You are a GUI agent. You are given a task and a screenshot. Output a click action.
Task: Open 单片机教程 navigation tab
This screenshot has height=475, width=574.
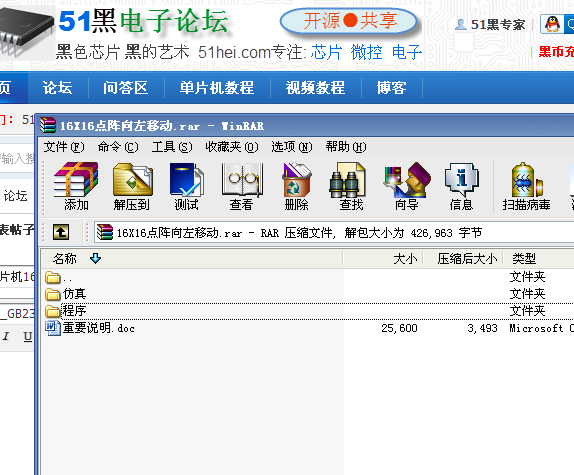(217, 88)
